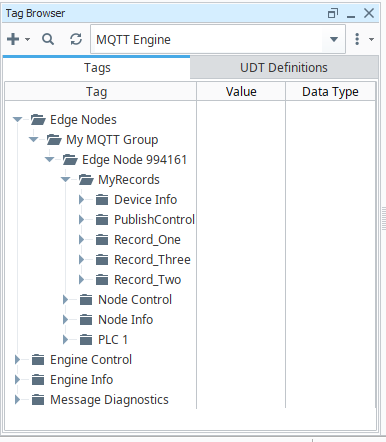Close the Tag Browser panel
Screen dimensions: 386x442
click(369, 13)
